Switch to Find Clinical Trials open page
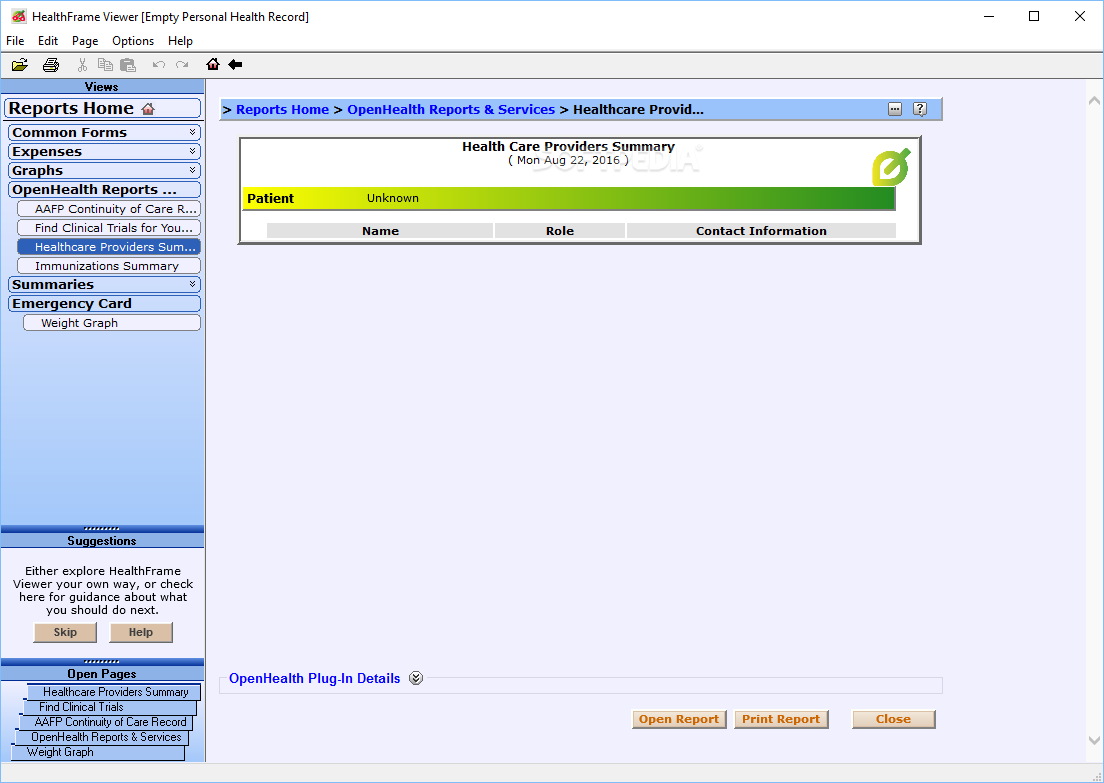 pyautogui.click(x=110, y=707)
